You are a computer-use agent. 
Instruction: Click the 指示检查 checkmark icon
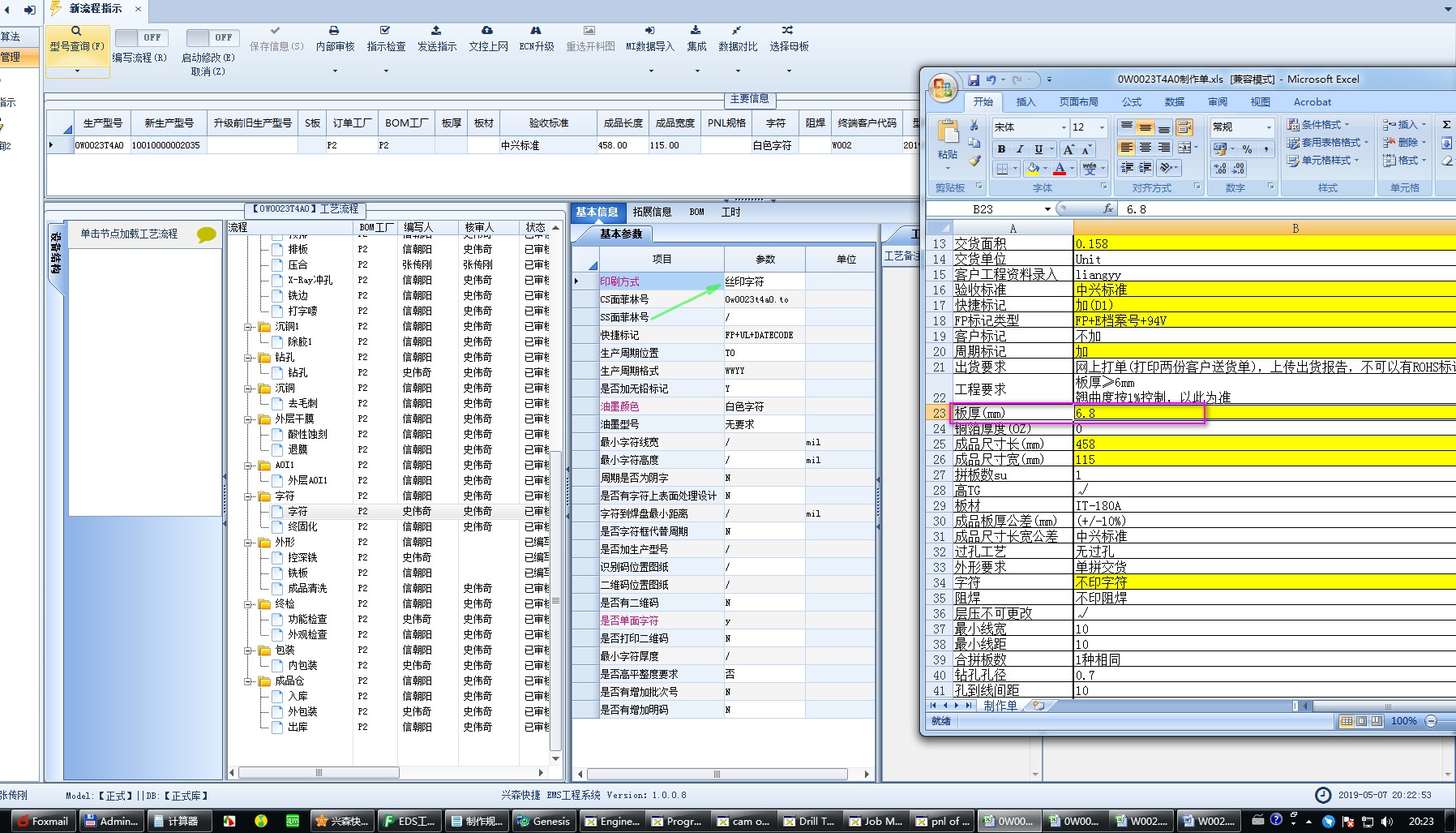click(x=385, y=31)
